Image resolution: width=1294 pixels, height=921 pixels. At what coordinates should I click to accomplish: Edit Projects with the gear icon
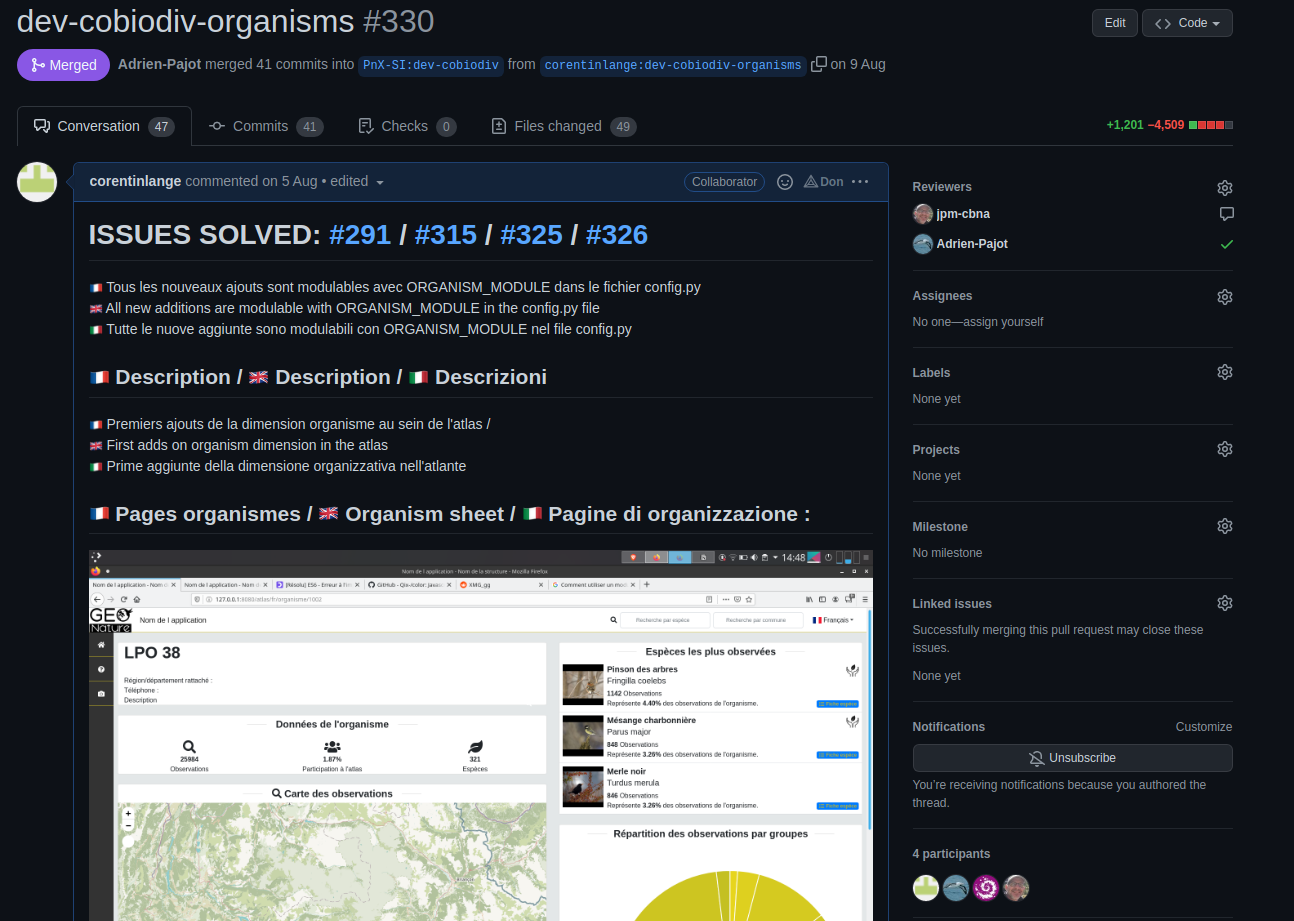(x=1225, y=449)
